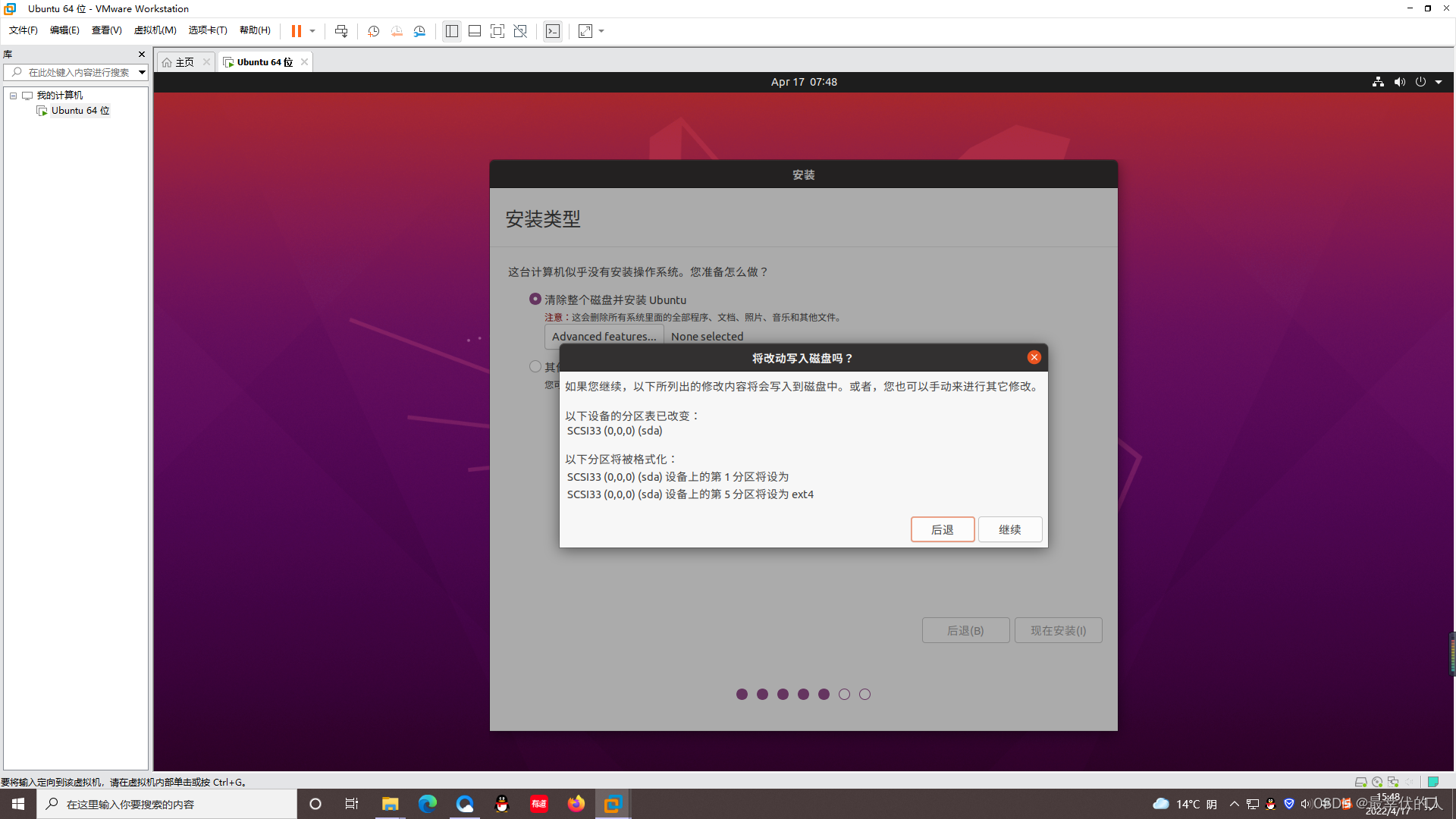The width and height of the screenshot is (1456, 819).
Task: Click the Apr 17 07:48 clock
Action: click(804, 82)
